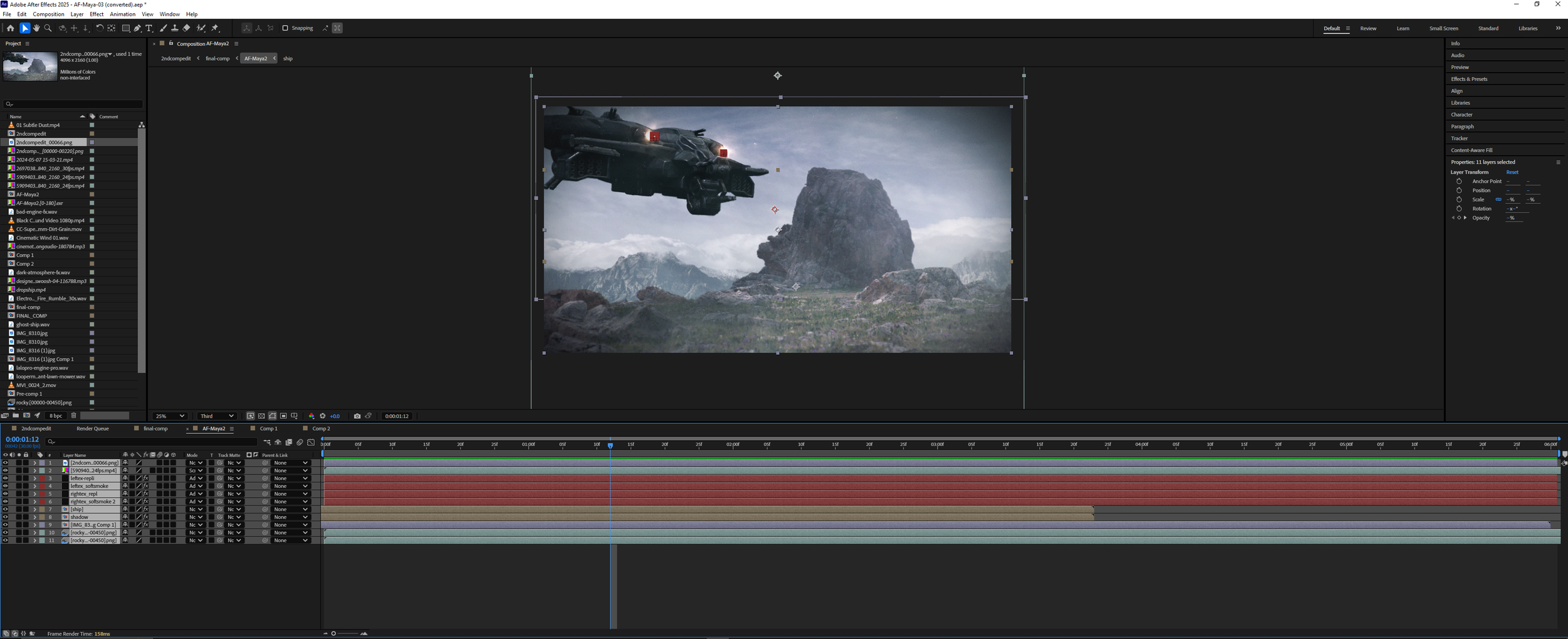
Task: Open Track Matte dropdown for rightex_softsmoke 2
Action: 235,502
